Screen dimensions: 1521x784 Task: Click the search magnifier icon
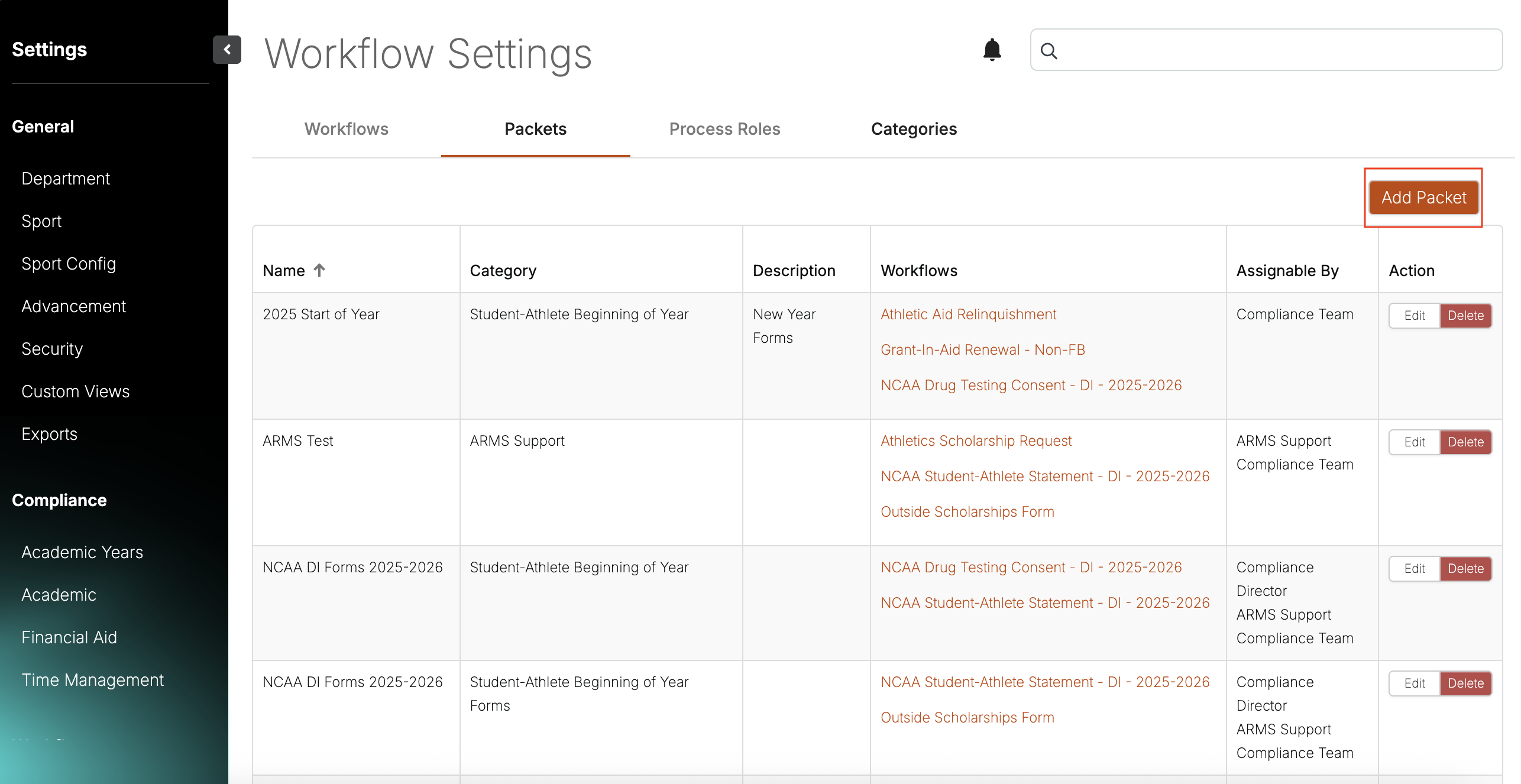coord(1048,51)
